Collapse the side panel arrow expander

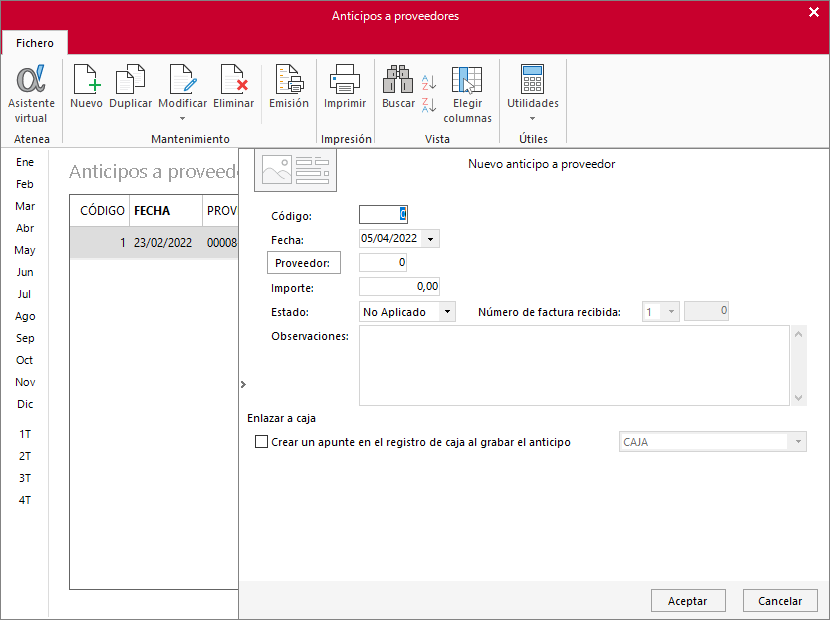[x=243, y=384]
